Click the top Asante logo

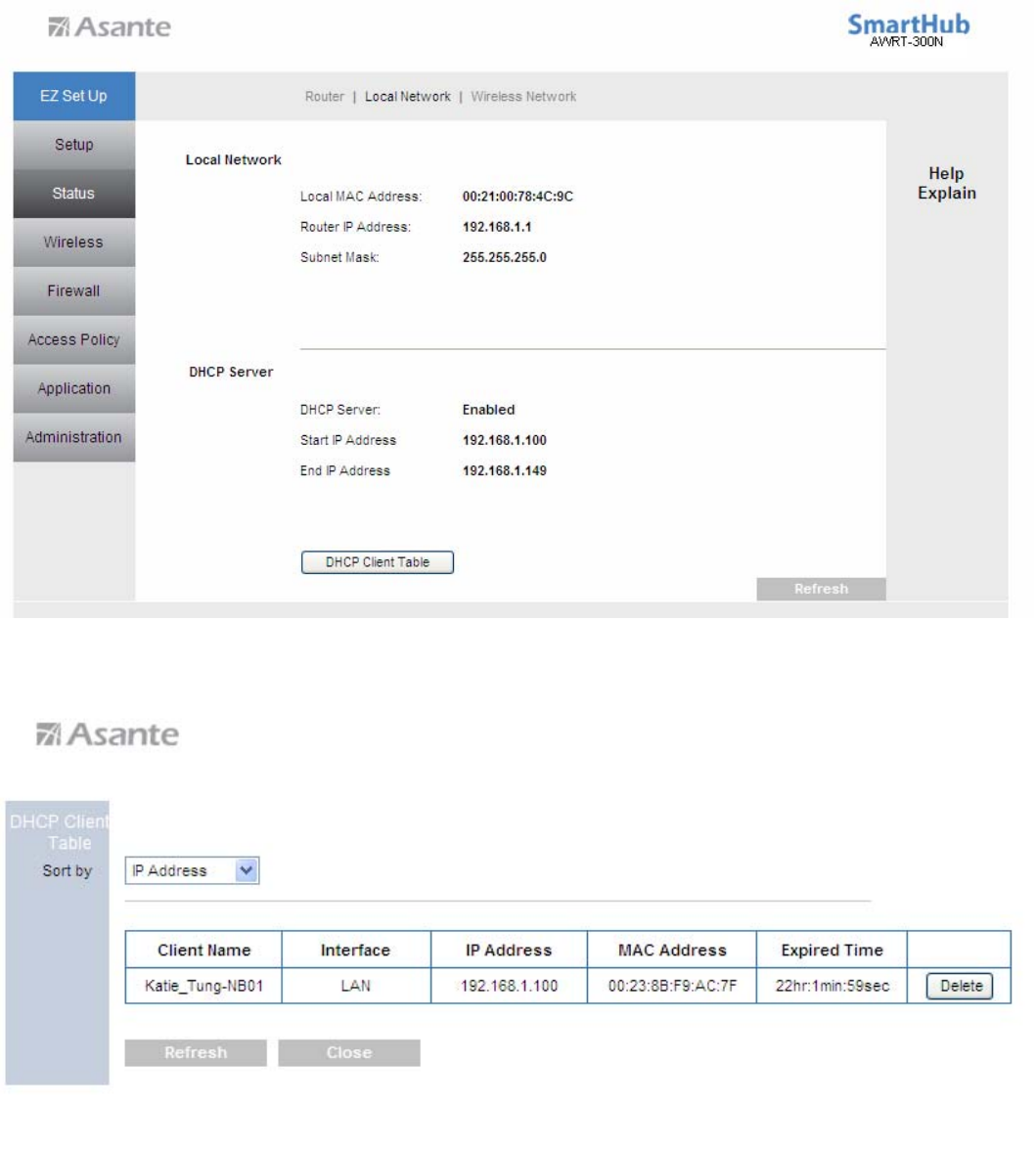coord(110,27)
